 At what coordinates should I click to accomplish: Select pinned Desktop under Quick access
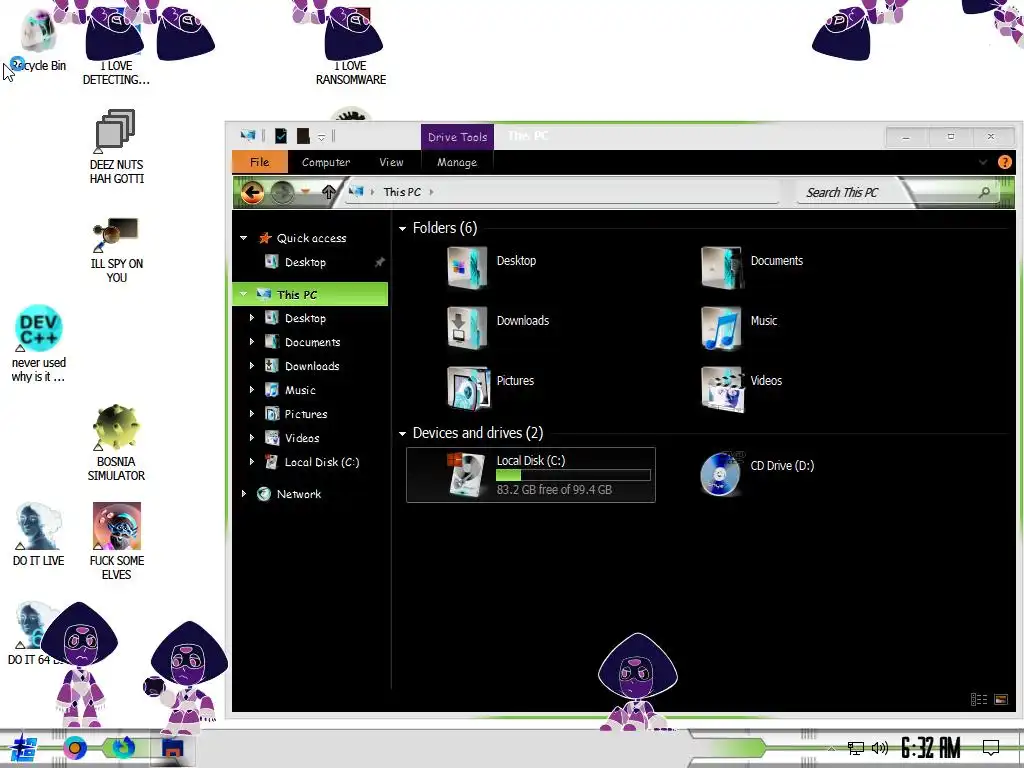[305, 262]
